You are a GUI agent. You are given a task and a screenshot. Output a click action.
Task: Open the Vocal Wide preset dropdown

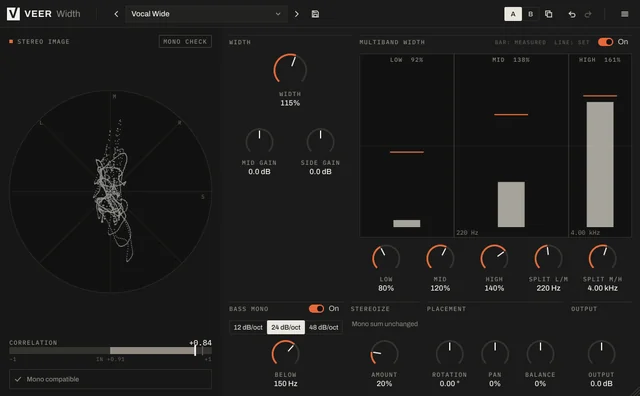coord(206,14)
